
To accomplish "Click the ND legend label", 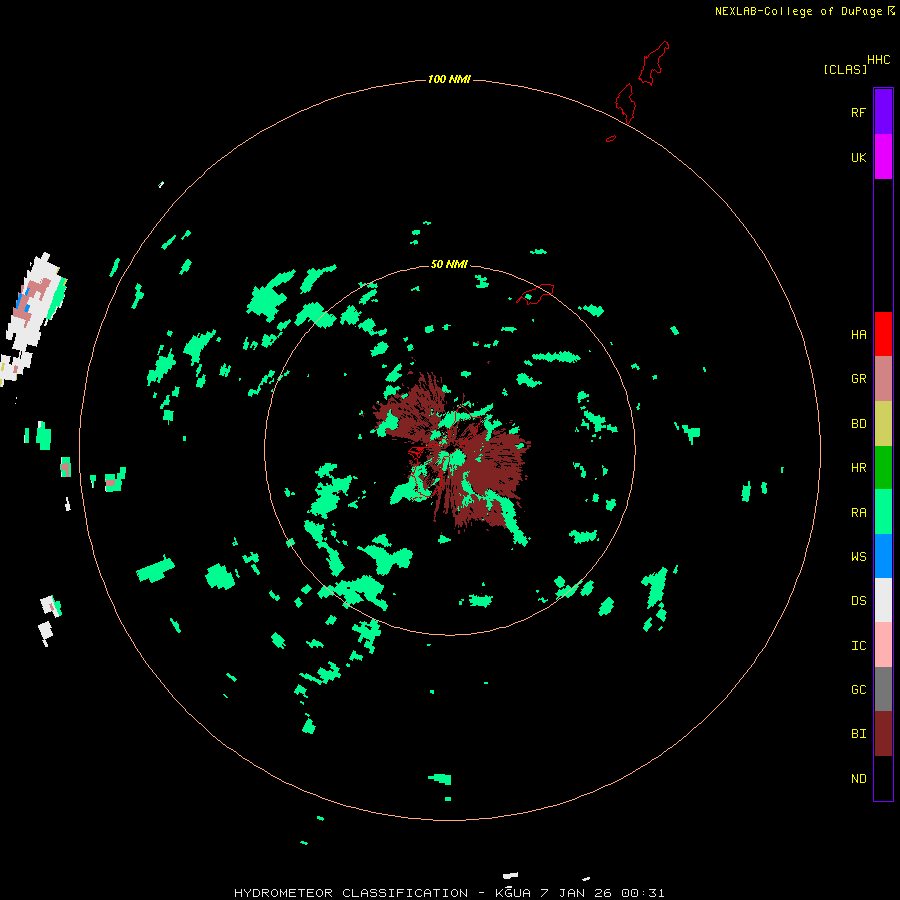I will (x=858, y=778).
